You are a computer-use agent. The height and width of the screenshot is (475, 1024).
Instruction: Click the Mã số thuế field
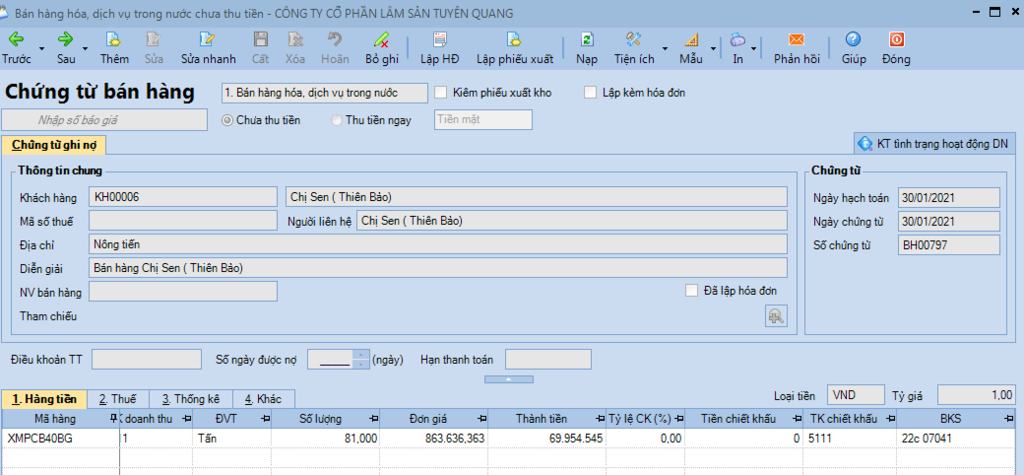[x=183, y=221]
